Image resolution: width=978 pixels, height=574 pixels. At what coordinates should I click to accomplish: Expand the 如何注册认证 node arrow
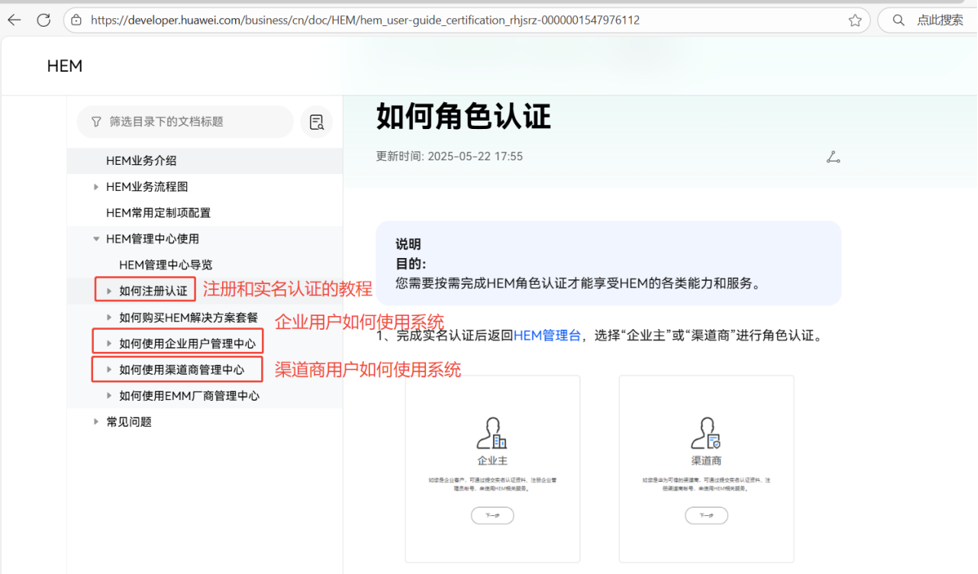coord(109,291)
